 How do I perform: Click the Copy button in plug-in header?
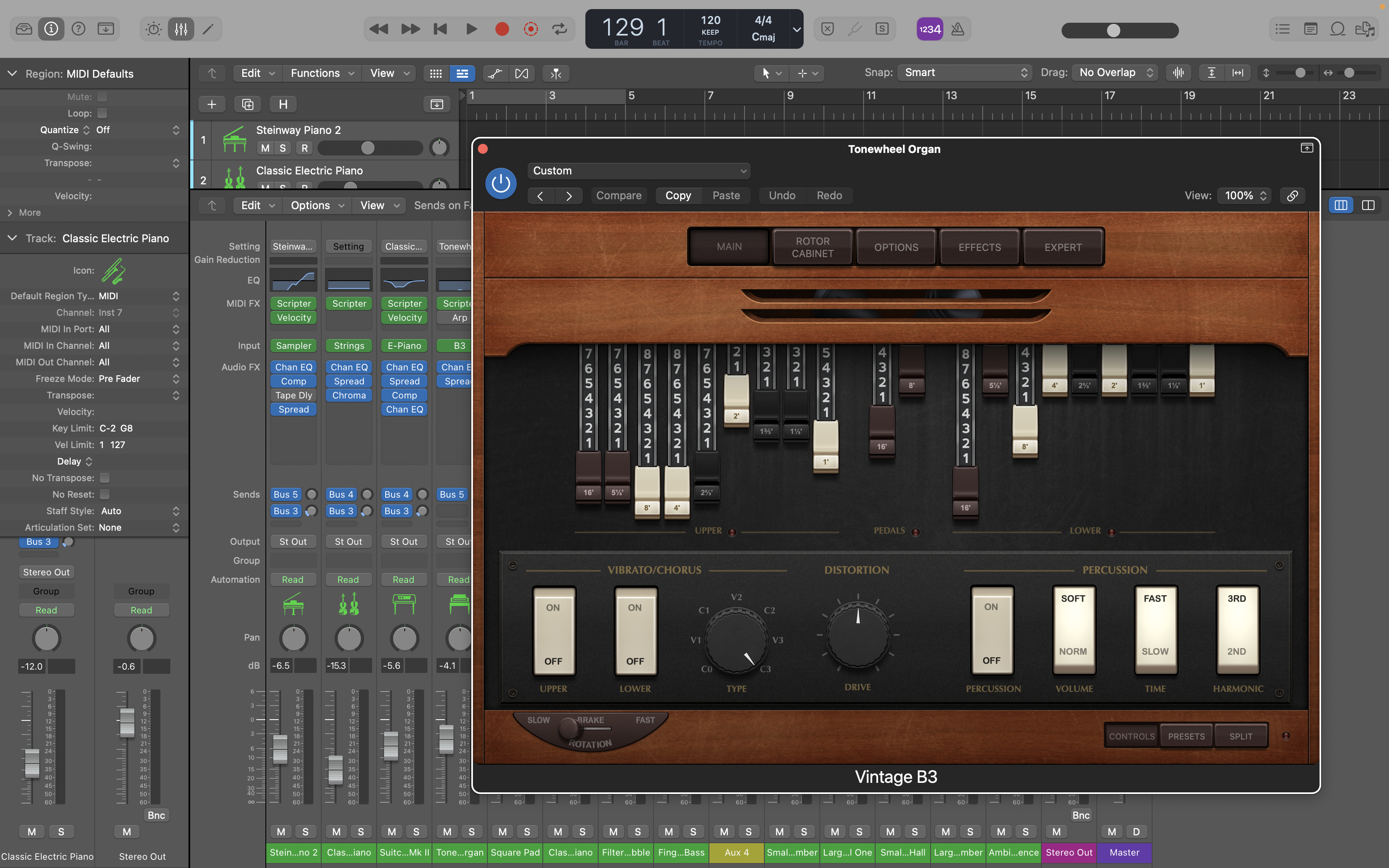[x=678, y=196]
